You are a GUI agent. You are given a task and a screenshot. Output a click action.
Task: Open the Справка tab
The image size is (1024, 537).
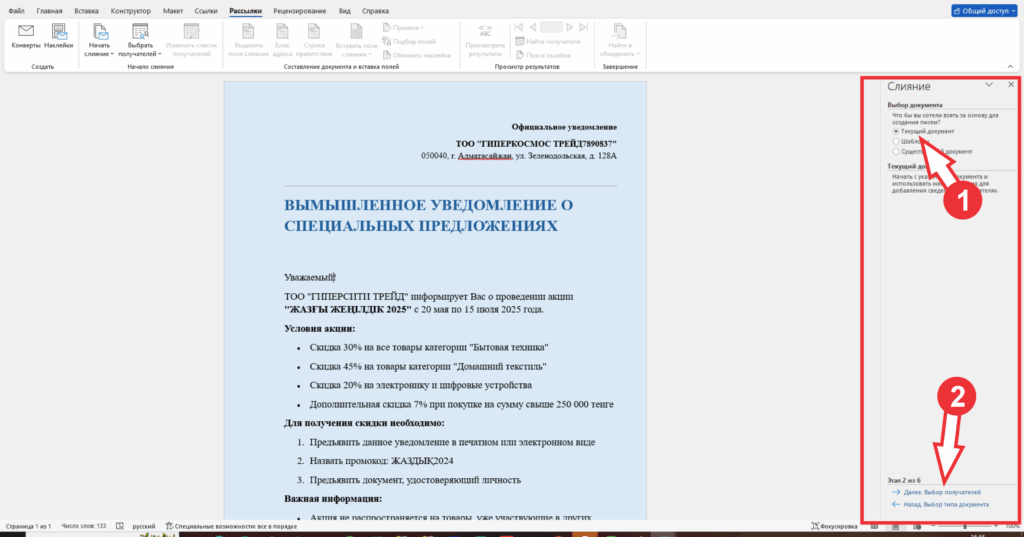375,11
